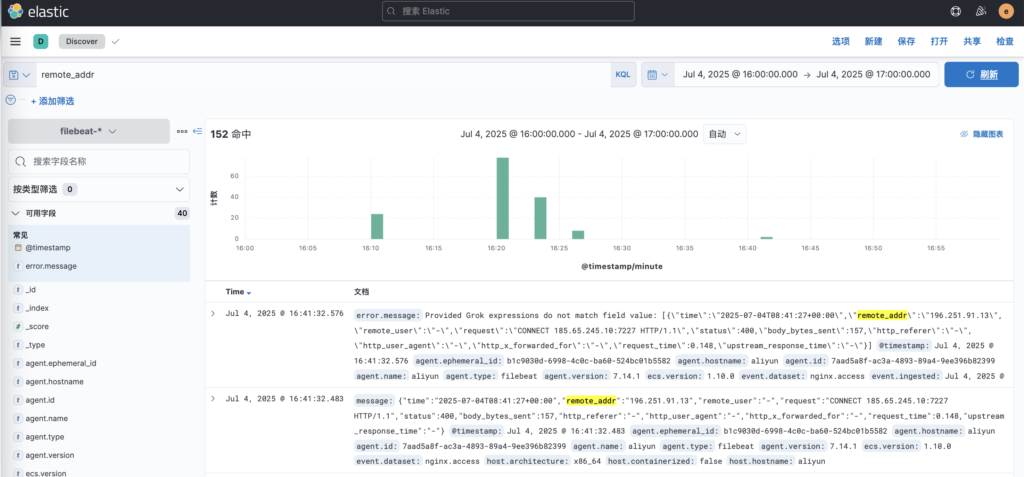
Task: Click the end date Jul 4 17:00:00.000
Action: [x=873, y=74]
